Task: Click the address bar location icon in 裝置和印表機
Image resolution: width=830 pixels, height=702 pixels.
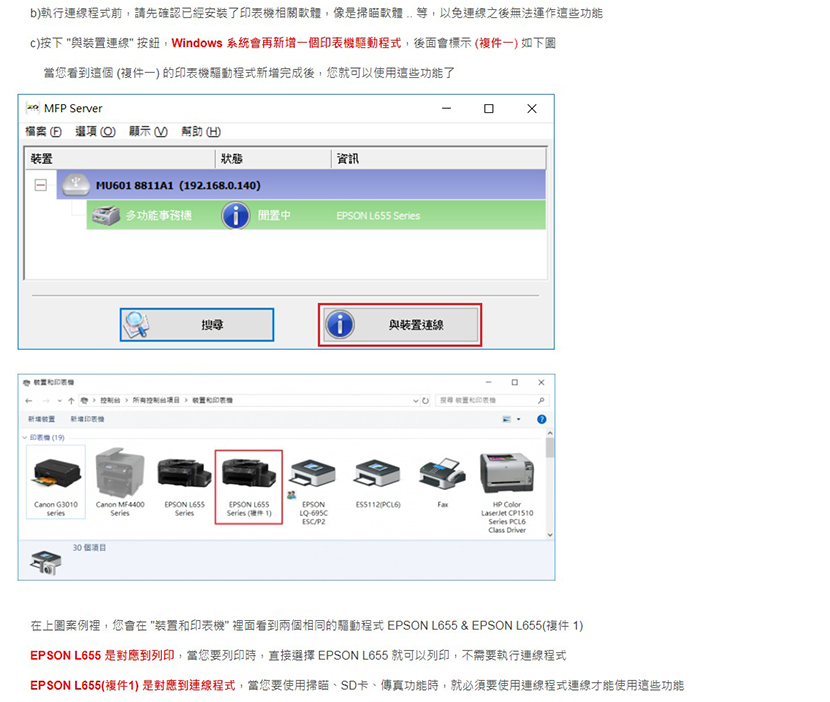Action: coord(85,401)
